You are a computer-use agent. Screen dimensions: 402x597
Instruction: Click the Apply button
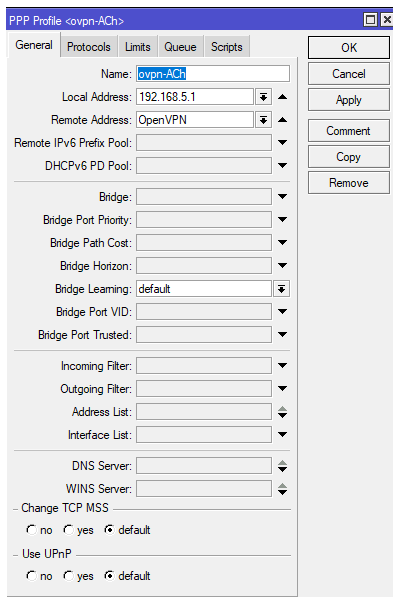(349, 100)
